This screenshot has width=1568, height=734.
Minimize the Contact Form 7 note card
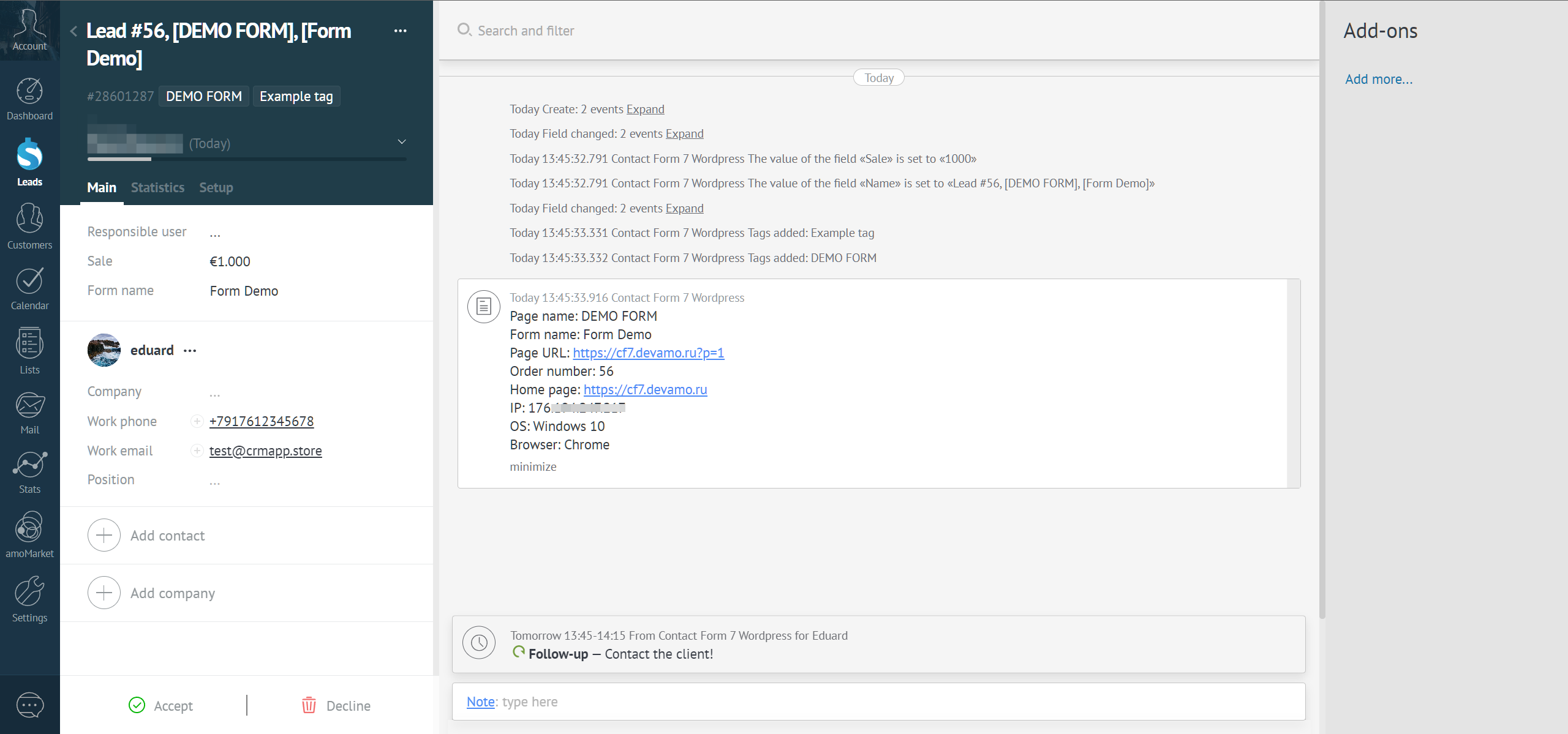pos(532,466)
